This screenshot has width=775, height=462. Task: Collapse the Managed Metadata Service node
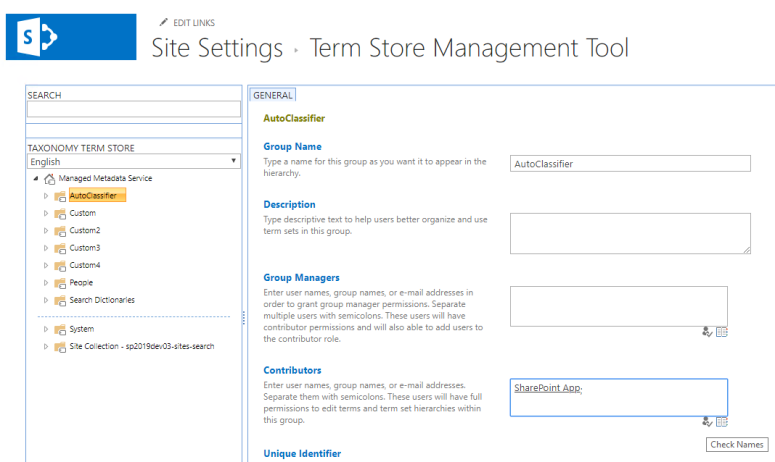click(36, 179)
